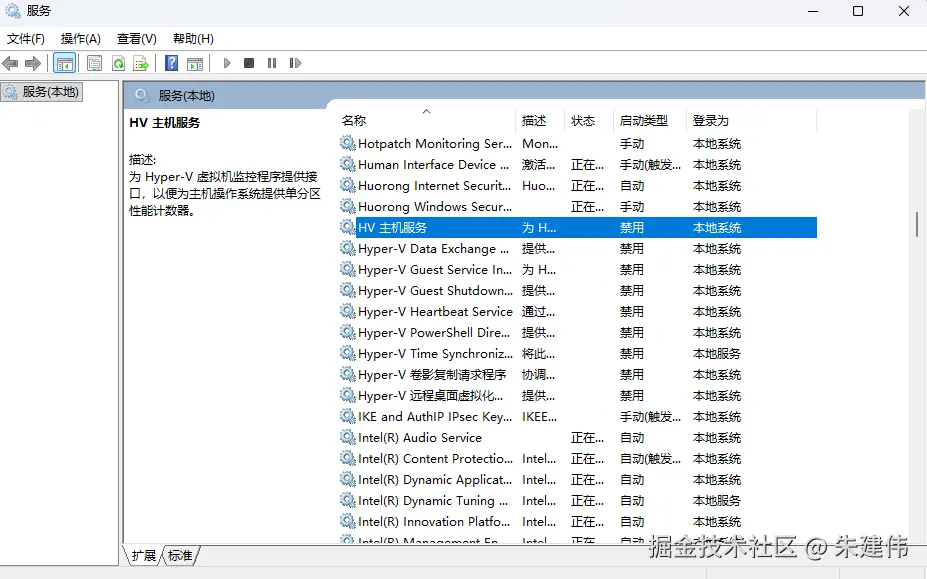This screenshot has height=579, width=927.
Task: Select Intel(R) Dynamic Tuning service name
Action: coord(433,500)
